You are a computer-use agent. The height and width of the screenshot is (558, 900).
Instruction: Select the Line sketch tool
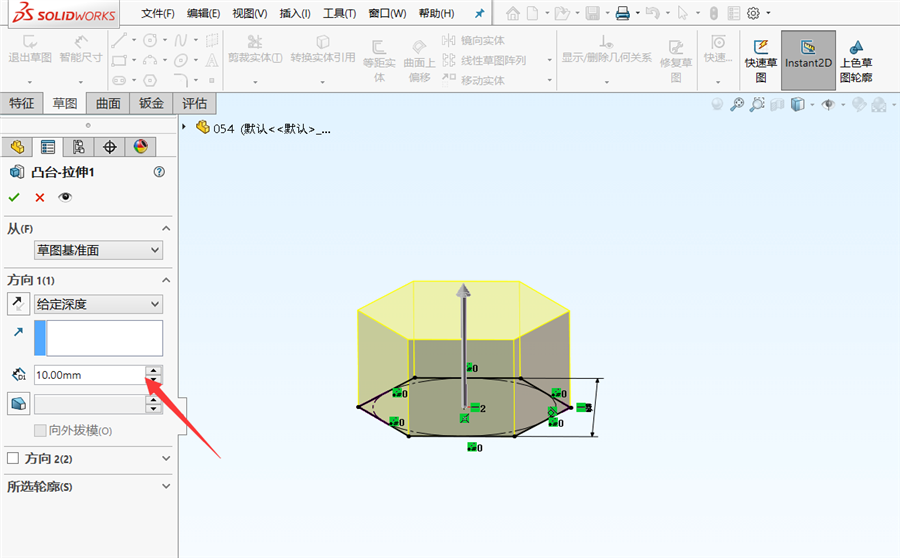[x=119, y=40]
